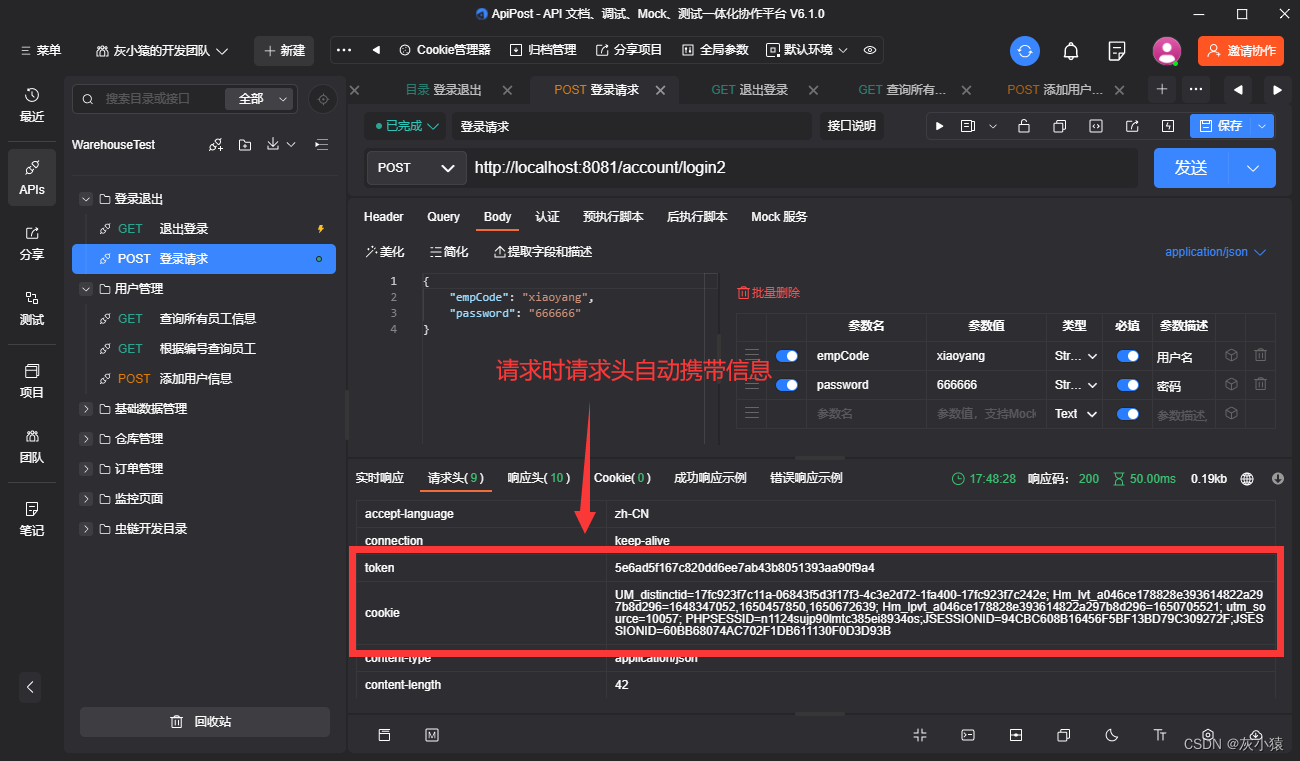Click the 接口说明 API description button
This screenshot has width=1300, height=761.
click(851, 126)
